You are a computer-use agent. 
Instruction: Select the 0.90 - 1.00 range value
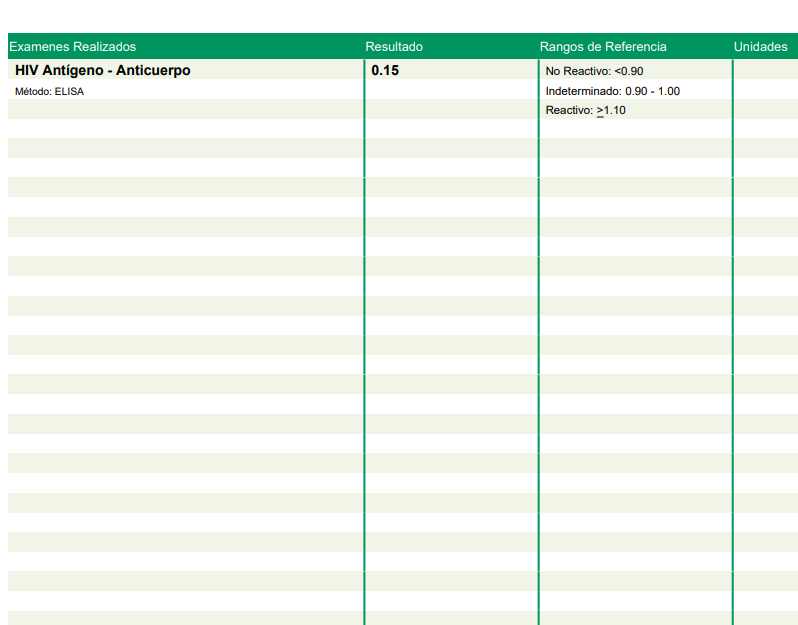click(652, 91)
